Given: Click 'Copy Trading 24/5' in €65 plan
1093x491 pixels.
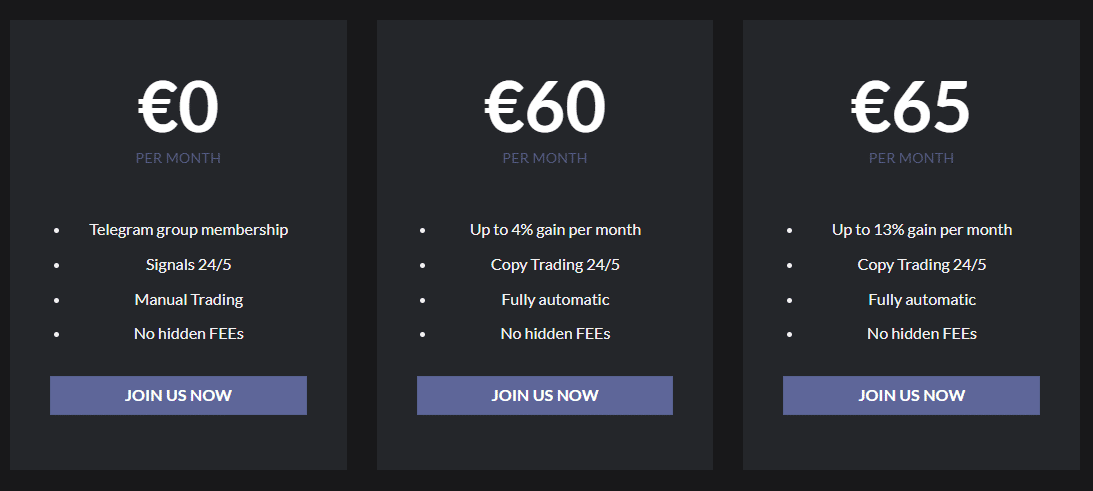Looking at the screenshot, I should [922, 264].
